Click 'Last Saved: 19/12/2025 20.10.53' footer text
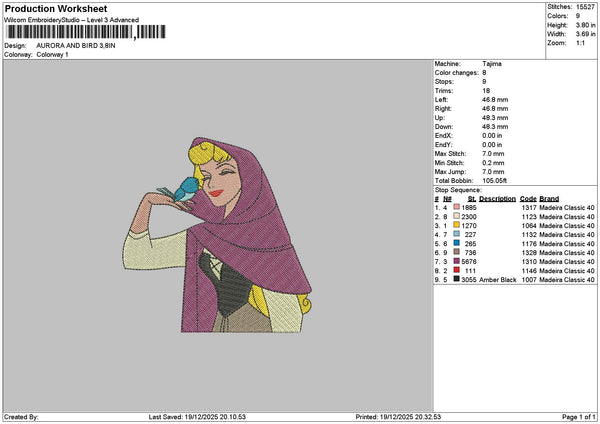This screenshot has width=600, height=424. [197, 417]
